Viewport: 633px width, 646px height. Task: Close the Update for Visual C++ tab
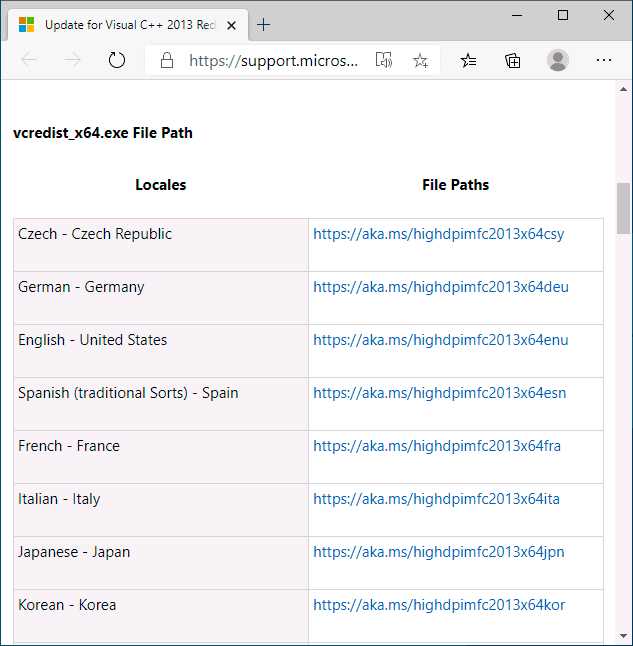tap(232, 26)
